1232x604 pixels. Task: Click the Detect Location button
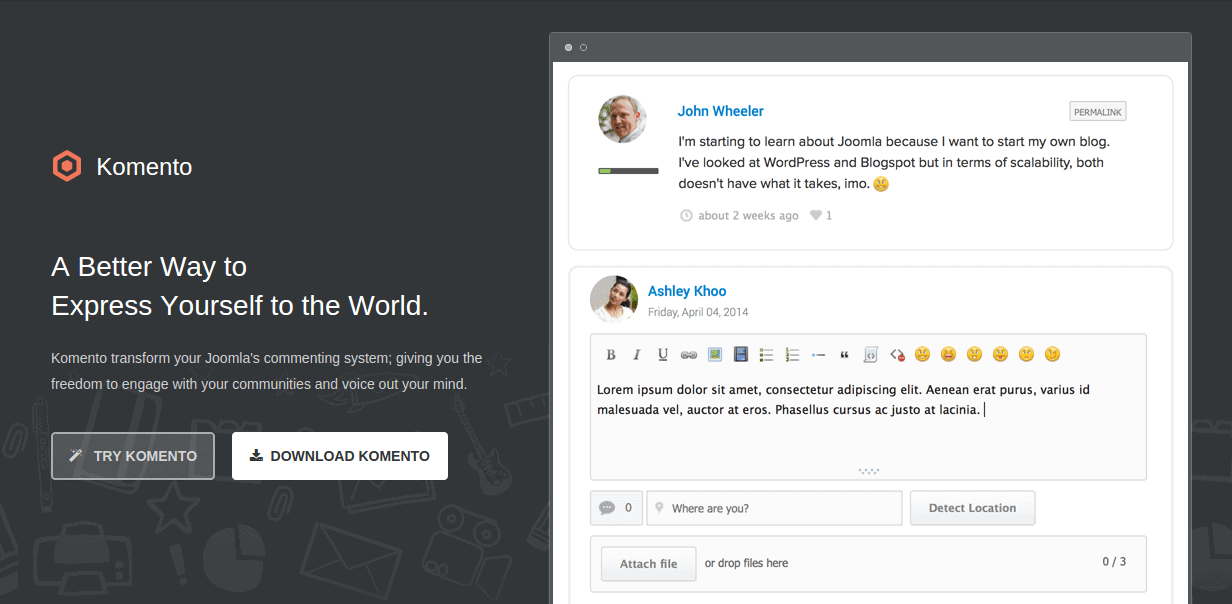click(972, 508)
